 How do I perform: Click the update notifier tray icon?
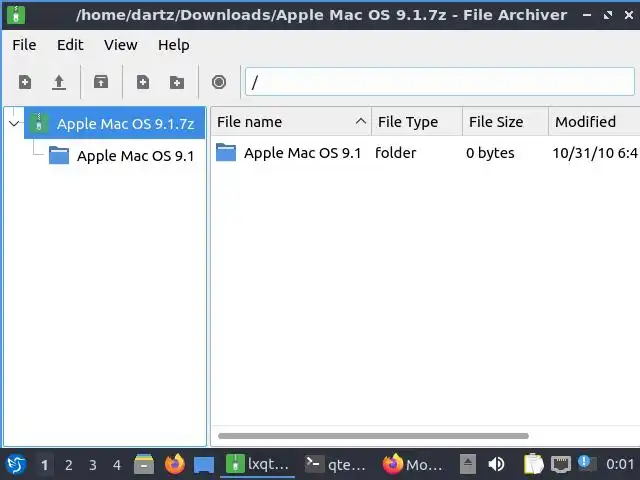[x=587, y=464]
